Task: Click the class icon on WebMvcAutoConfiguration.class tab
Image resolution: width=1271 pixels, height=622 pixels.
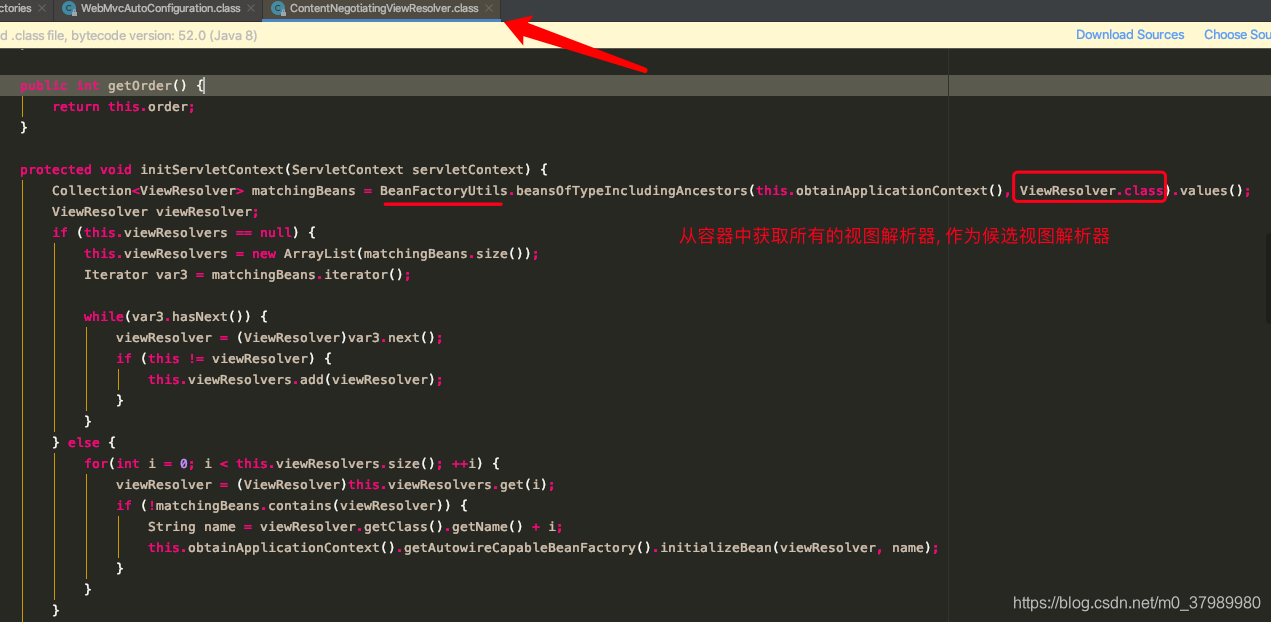Action: tap(69, 8)
